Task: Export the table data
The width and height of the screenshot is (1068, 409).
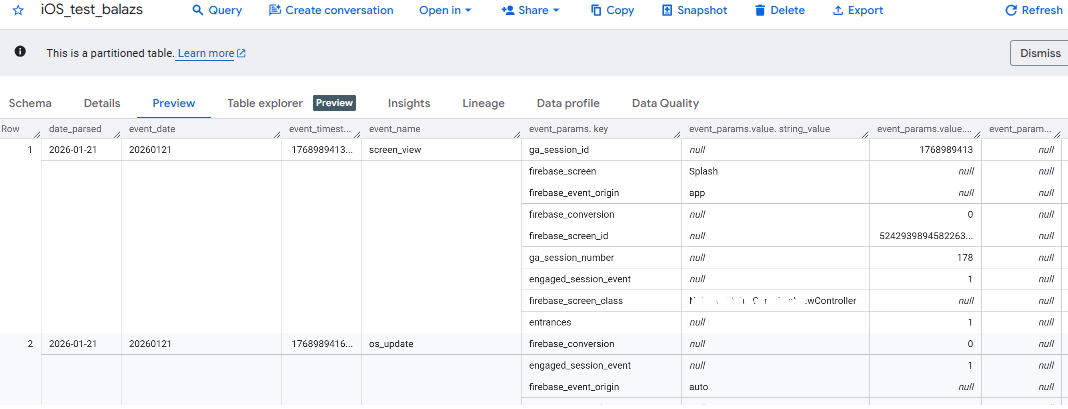Action: 858,10
